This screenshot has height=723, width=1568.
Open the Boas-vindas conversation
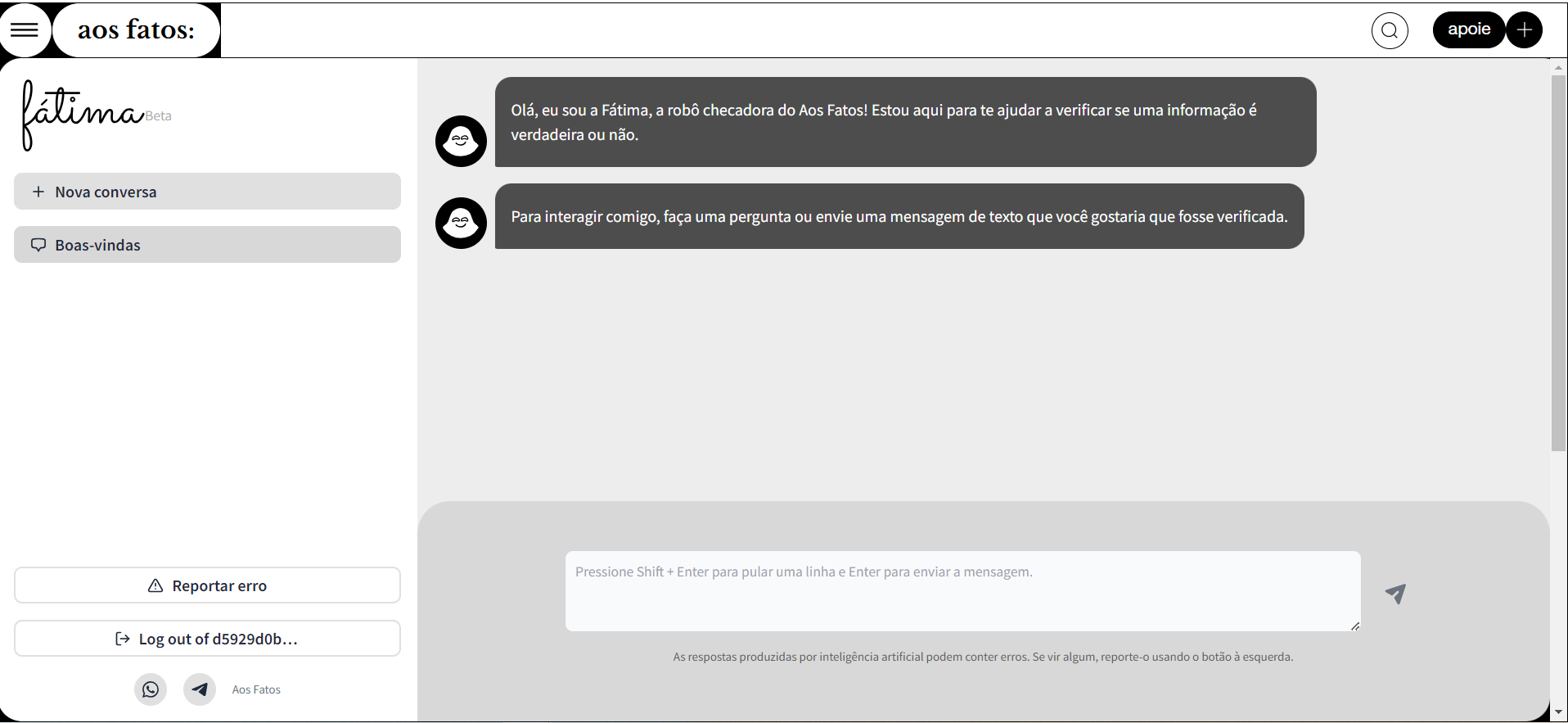pos(207,245)
